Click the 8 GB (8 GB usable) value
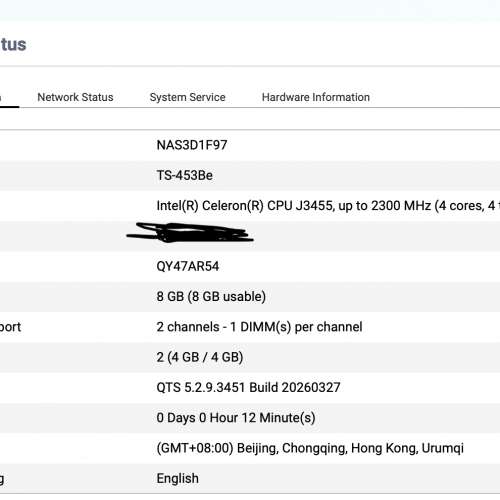The height and width of the screenshot is (500, 500). coord(211,296)
